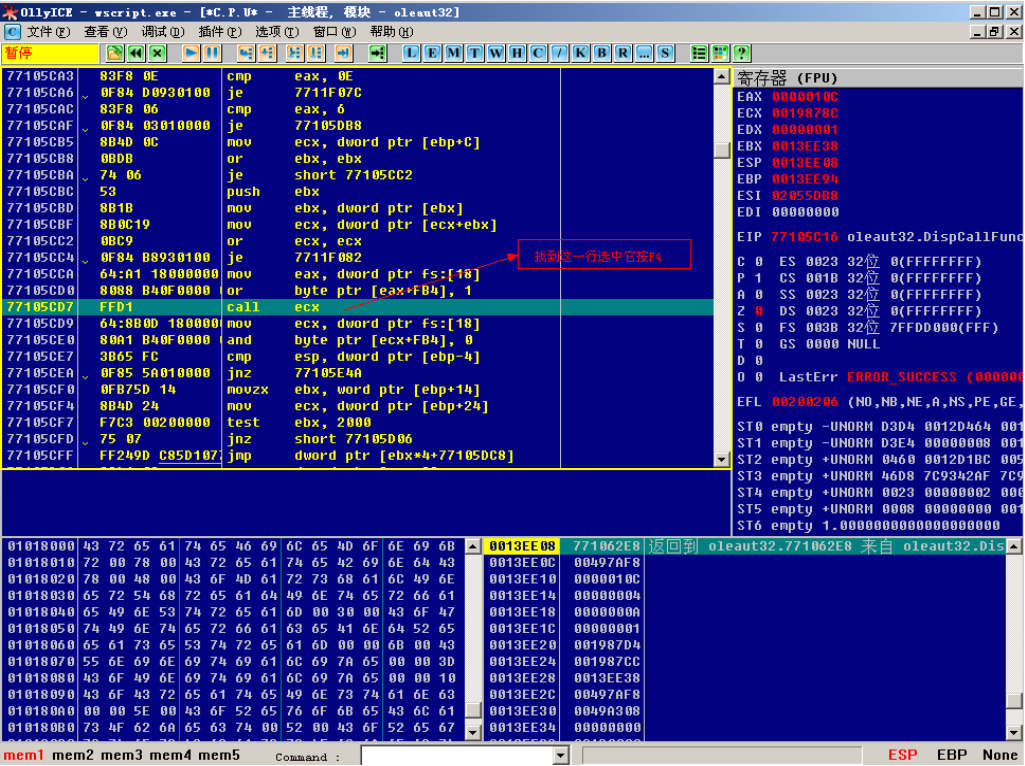Pause execution with the pause icon
Viewport: 1025px width, 766px height.
click(x=212, y=54)
